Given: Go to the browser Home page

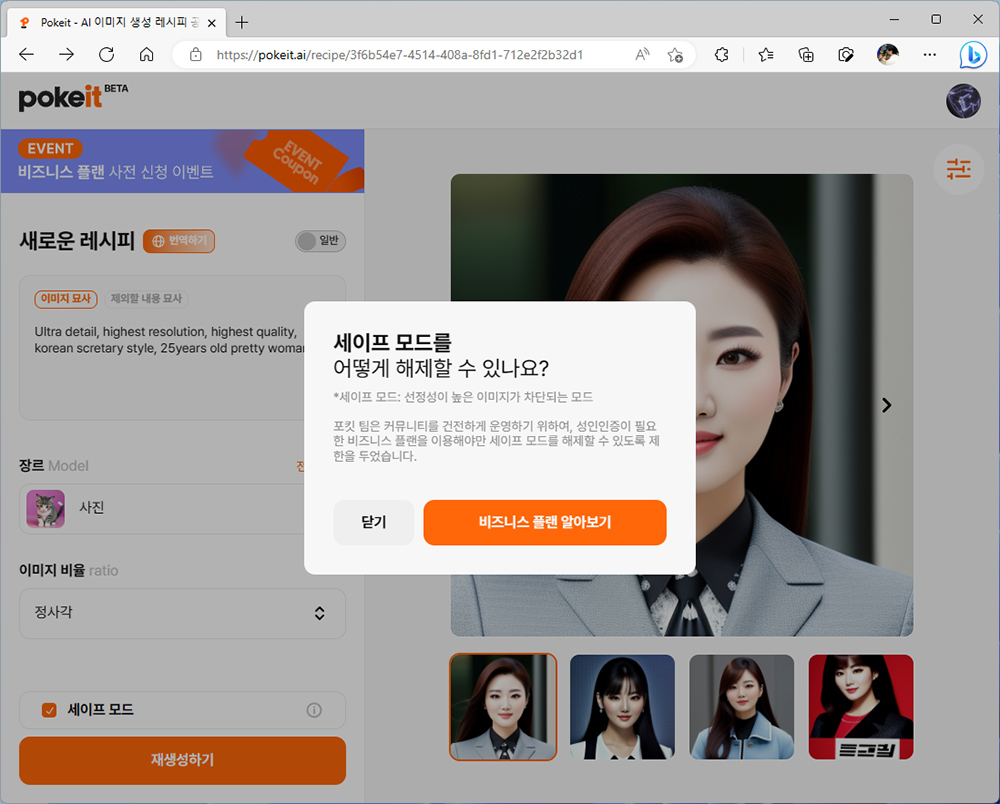Looking at the screenshot, I should (147, 55).
